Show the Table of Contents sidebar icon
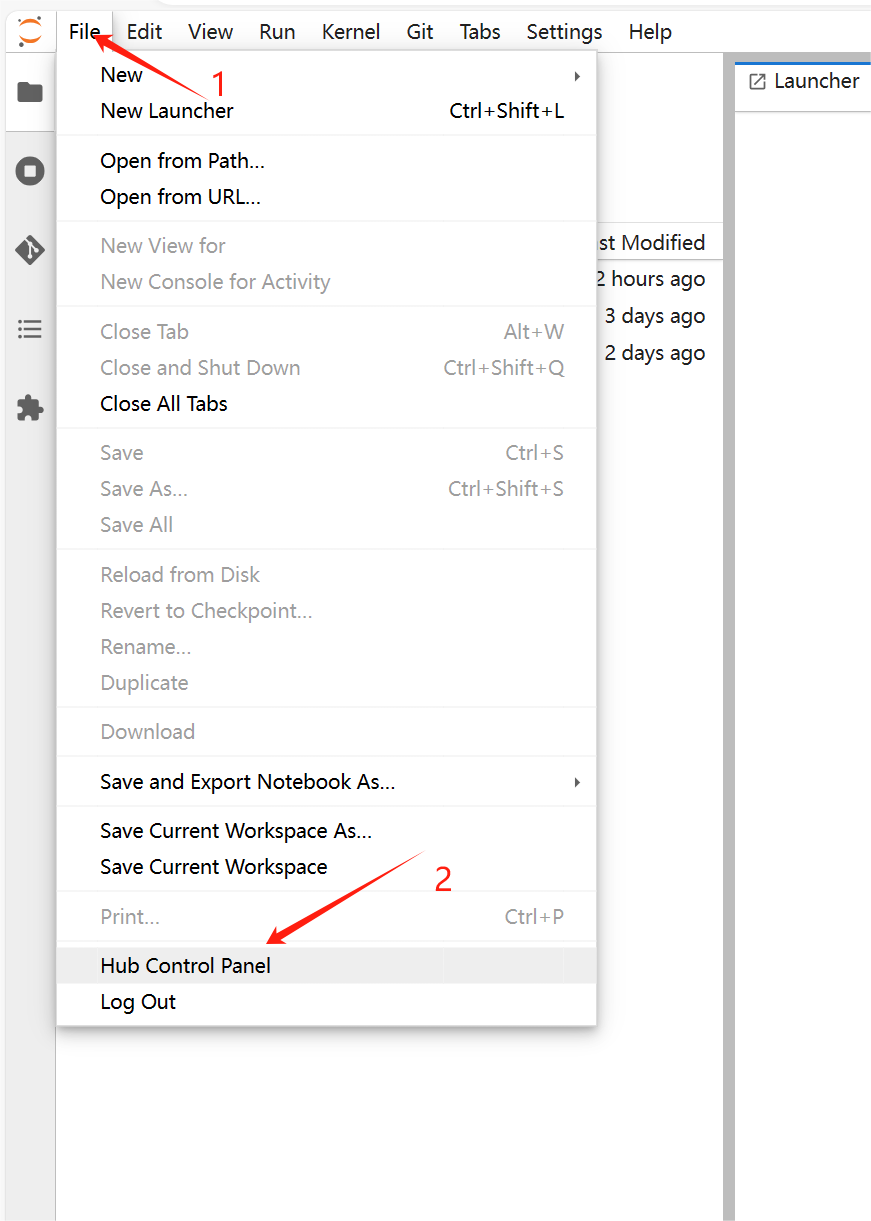The width and height of the screenshot is (871, 1221). coord(30,329)
